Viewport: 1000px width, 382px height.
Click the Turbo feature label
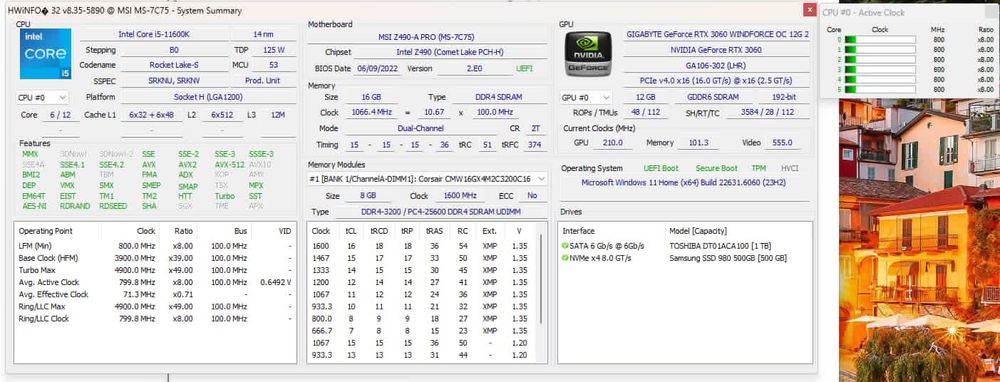[x=224, y=196]
